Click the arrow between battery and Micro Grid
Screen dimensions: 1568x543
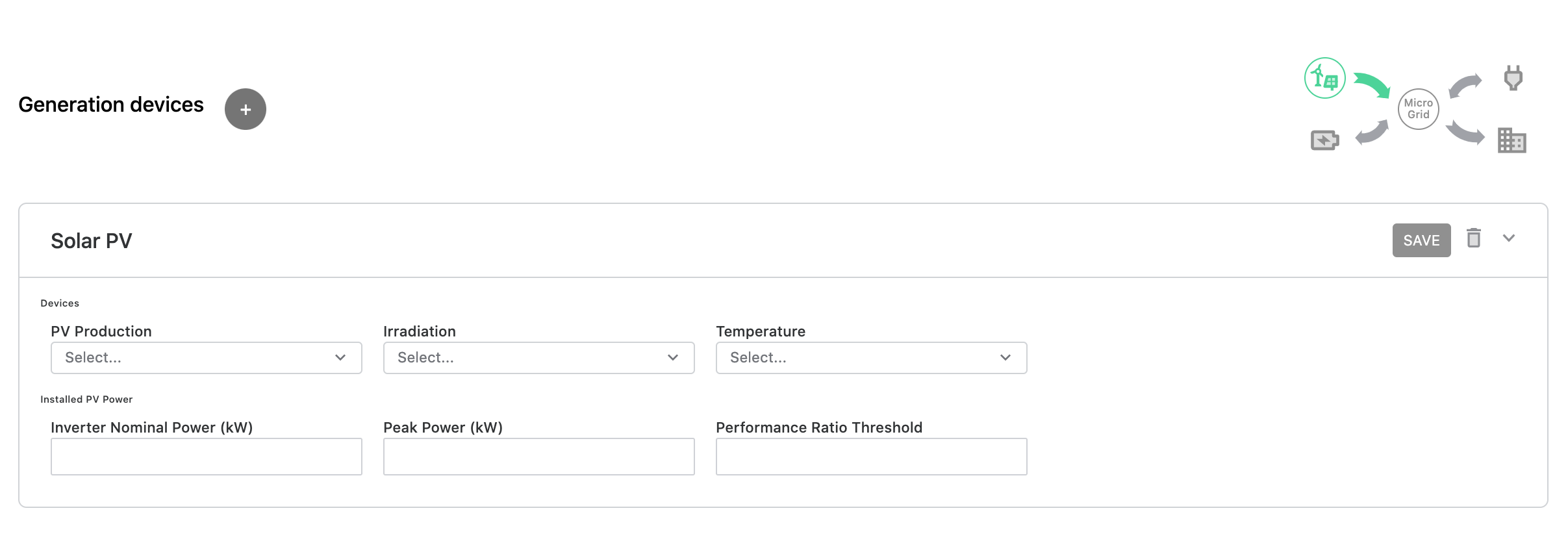click(1372, 133)
